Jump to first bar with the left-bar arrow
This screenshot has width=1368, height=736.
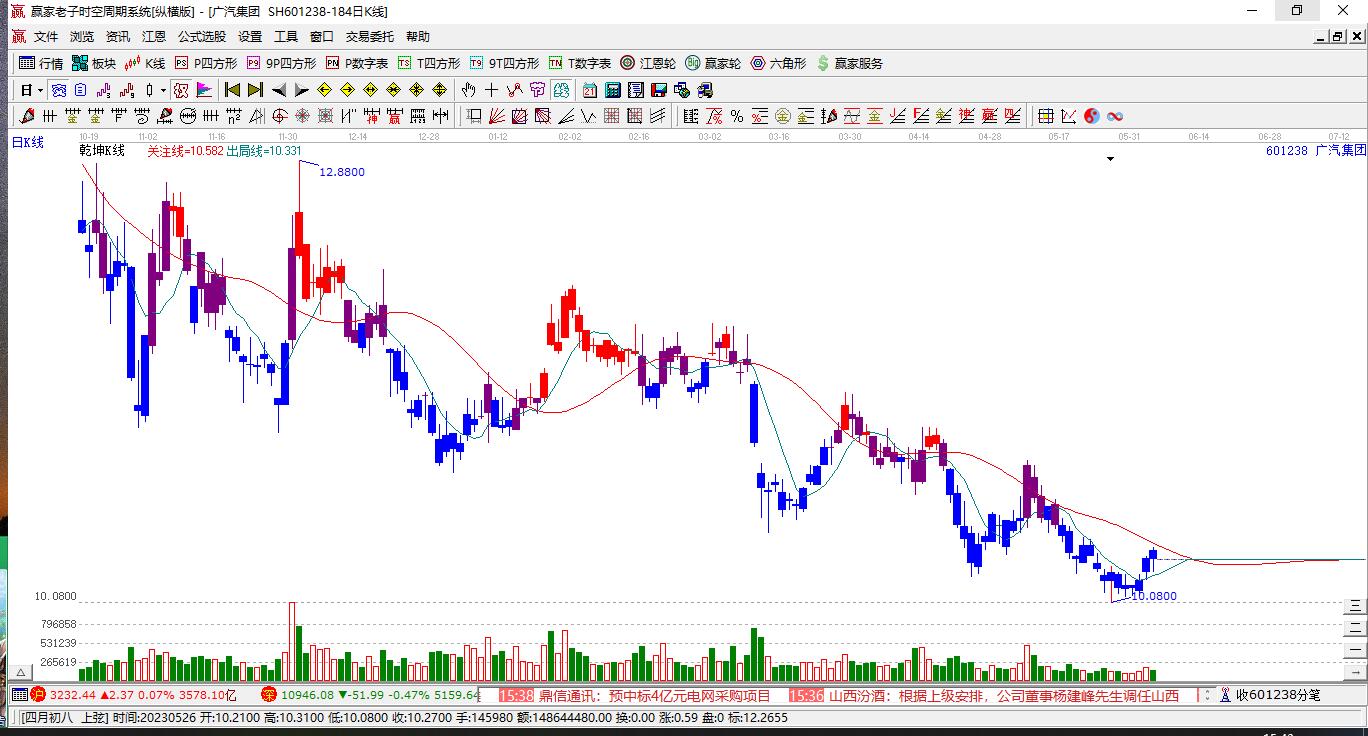click(x=233, y=90)
